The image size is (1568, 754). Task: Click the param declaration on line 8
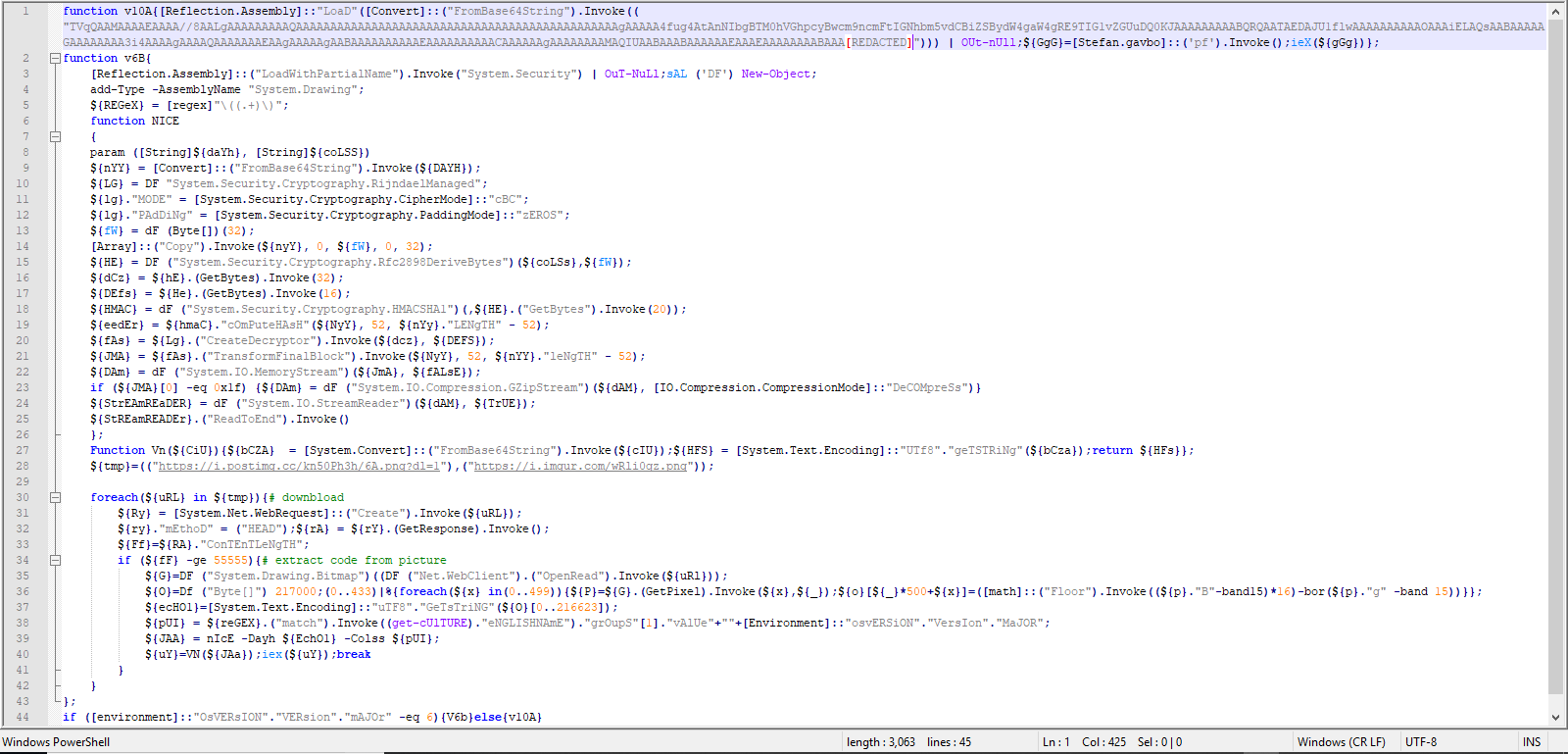(x=230, y=152)
